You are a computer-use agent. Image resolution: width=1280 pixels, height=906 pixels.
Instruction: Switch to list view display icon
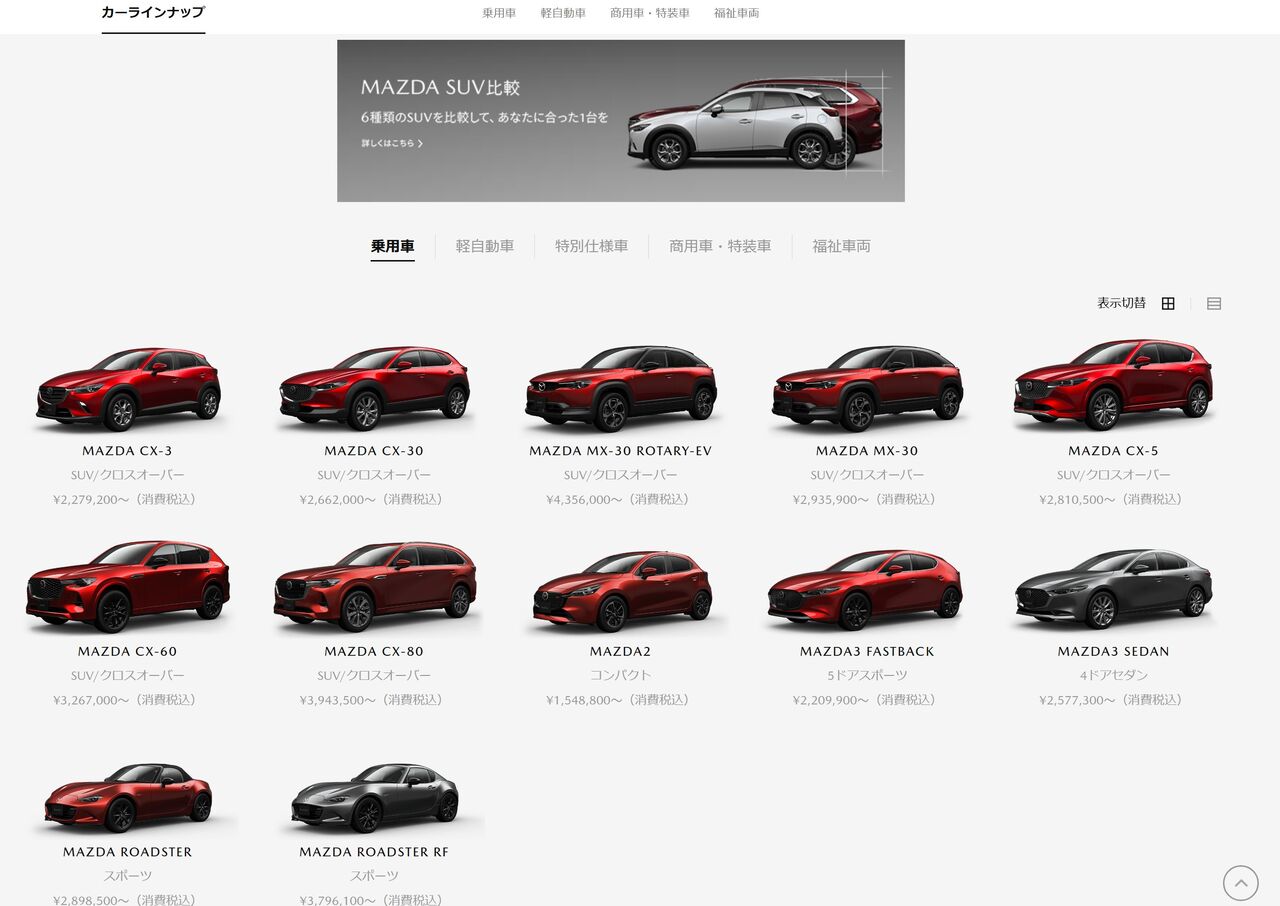click(x=1214, y=304)
